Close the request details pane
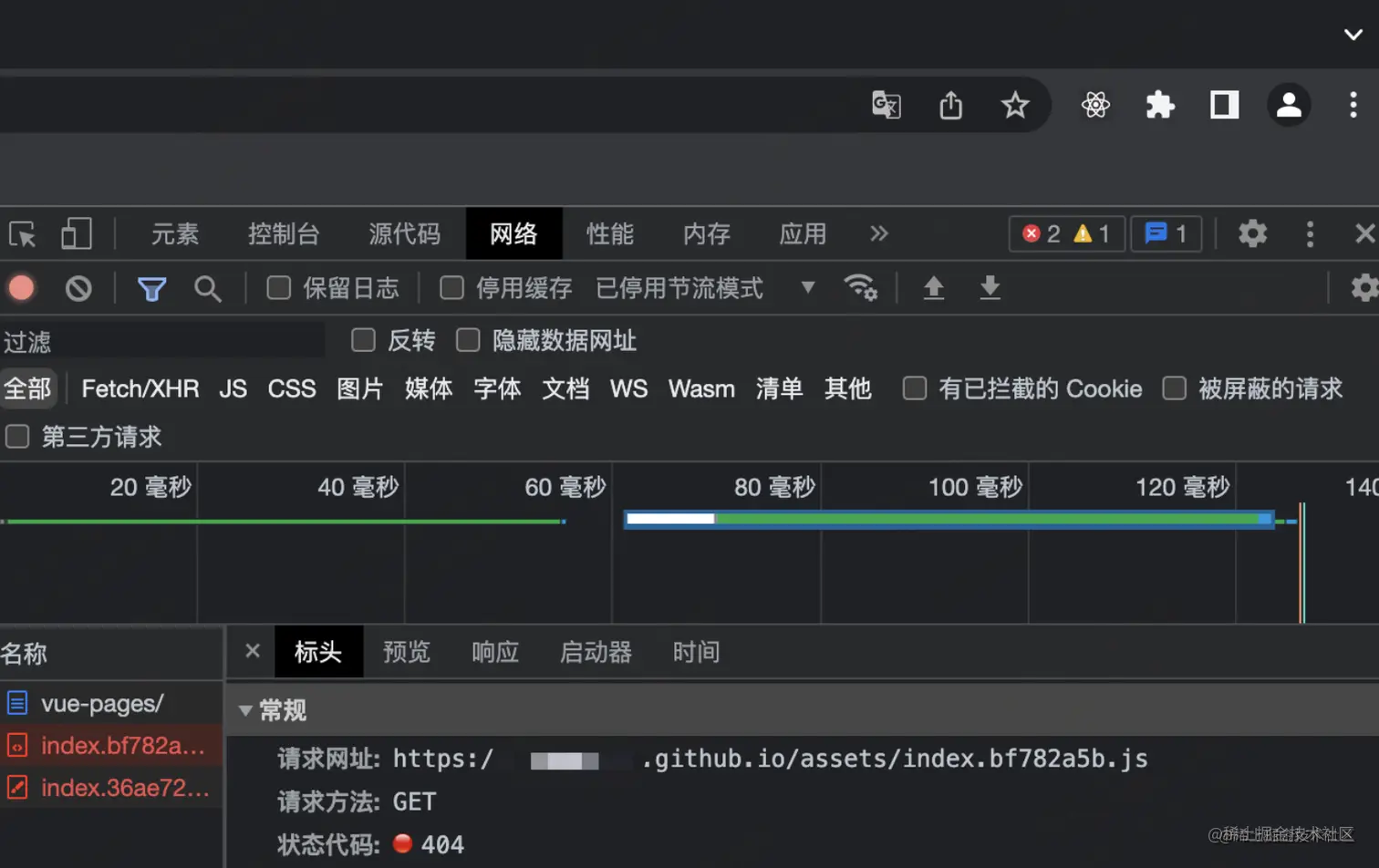 pyautogui.click(x=253, y=651)
